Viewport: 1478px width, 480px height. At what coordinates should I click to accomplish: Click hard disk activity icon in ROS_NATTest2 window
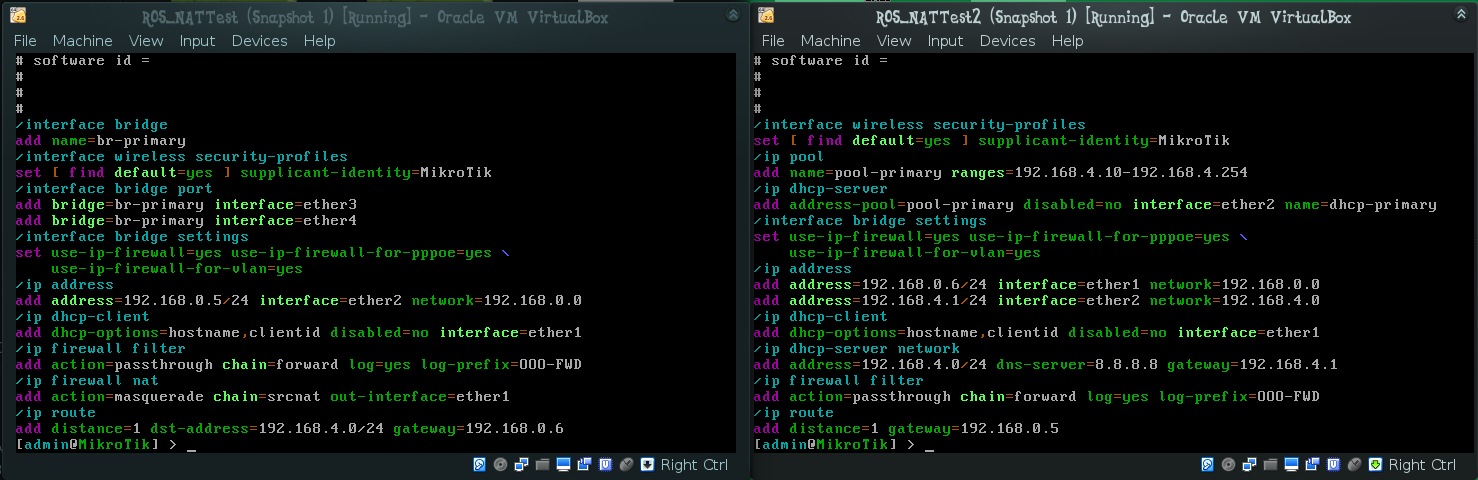(1207, 464)
